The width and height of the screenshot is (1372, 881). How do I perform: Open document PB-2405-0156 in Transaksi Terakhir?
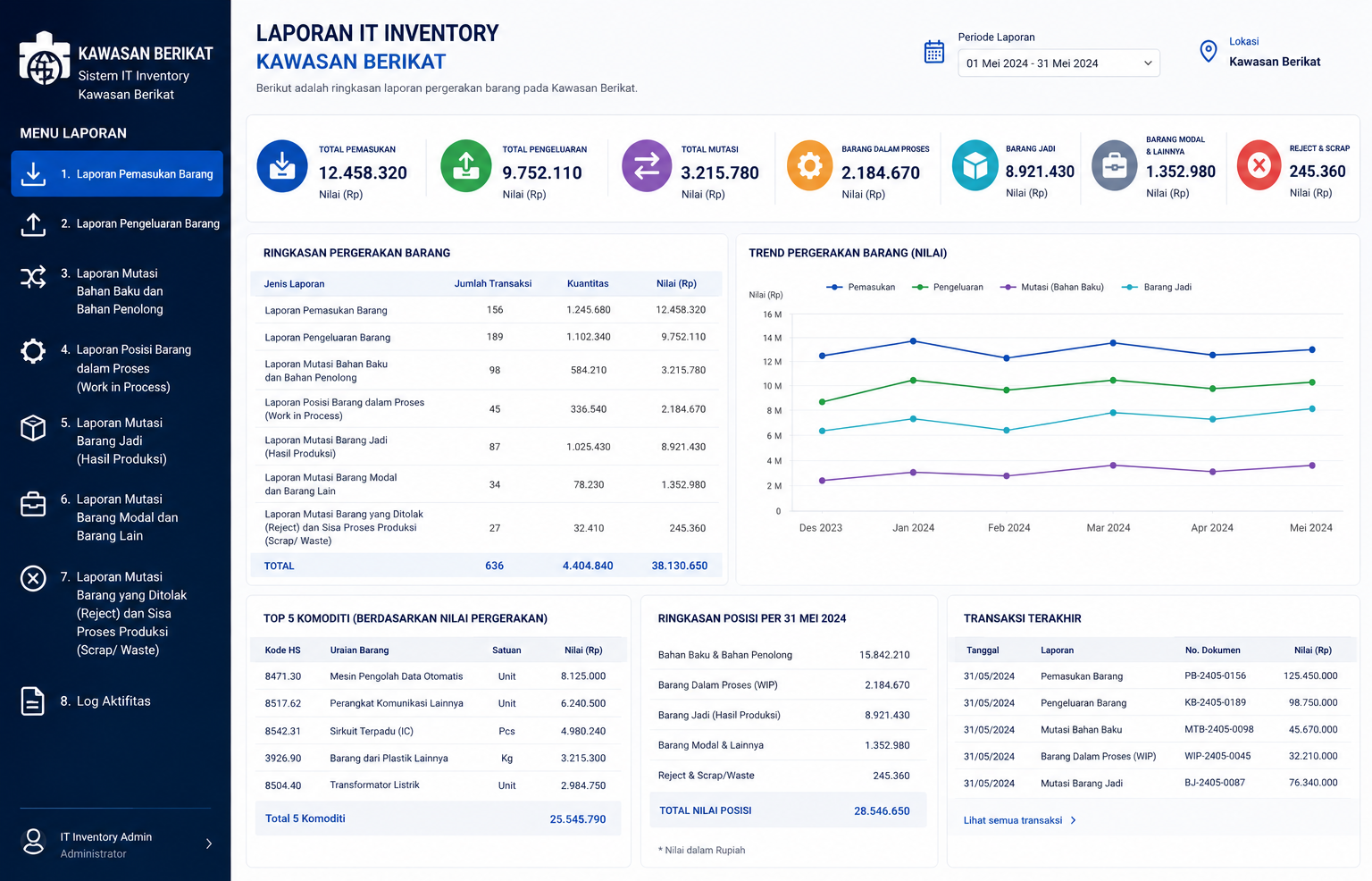[1215, 675]
